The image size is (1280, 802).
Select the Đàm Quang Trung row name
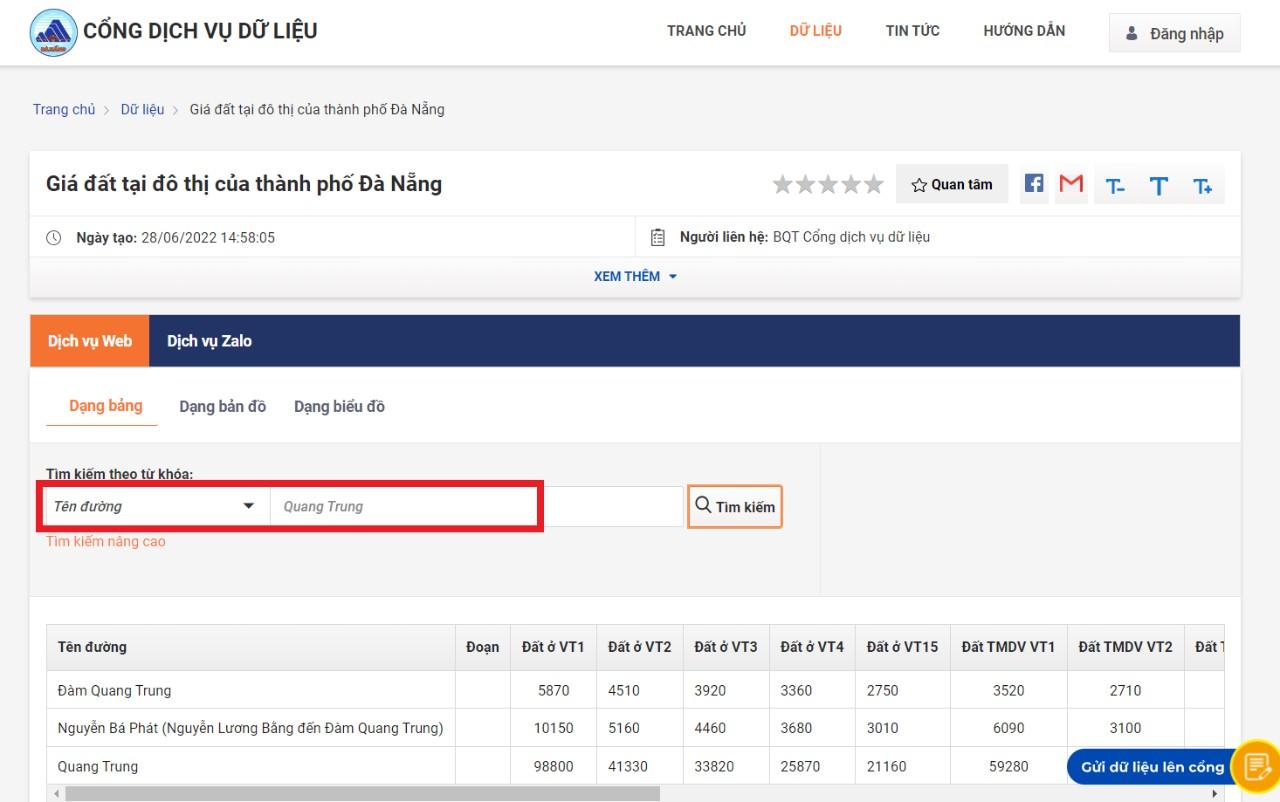tap(114, 690)
